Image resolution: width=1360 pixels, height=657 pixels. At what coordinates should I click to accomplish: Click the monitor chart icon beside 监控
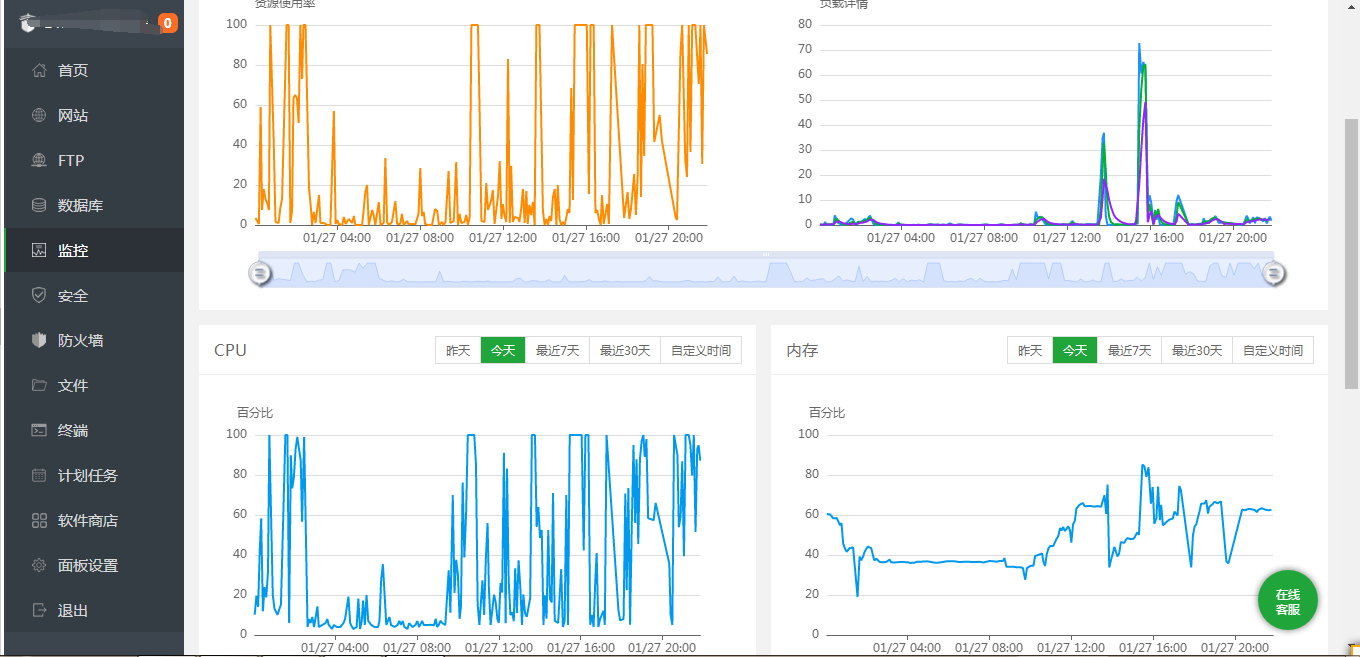[39, 250]
